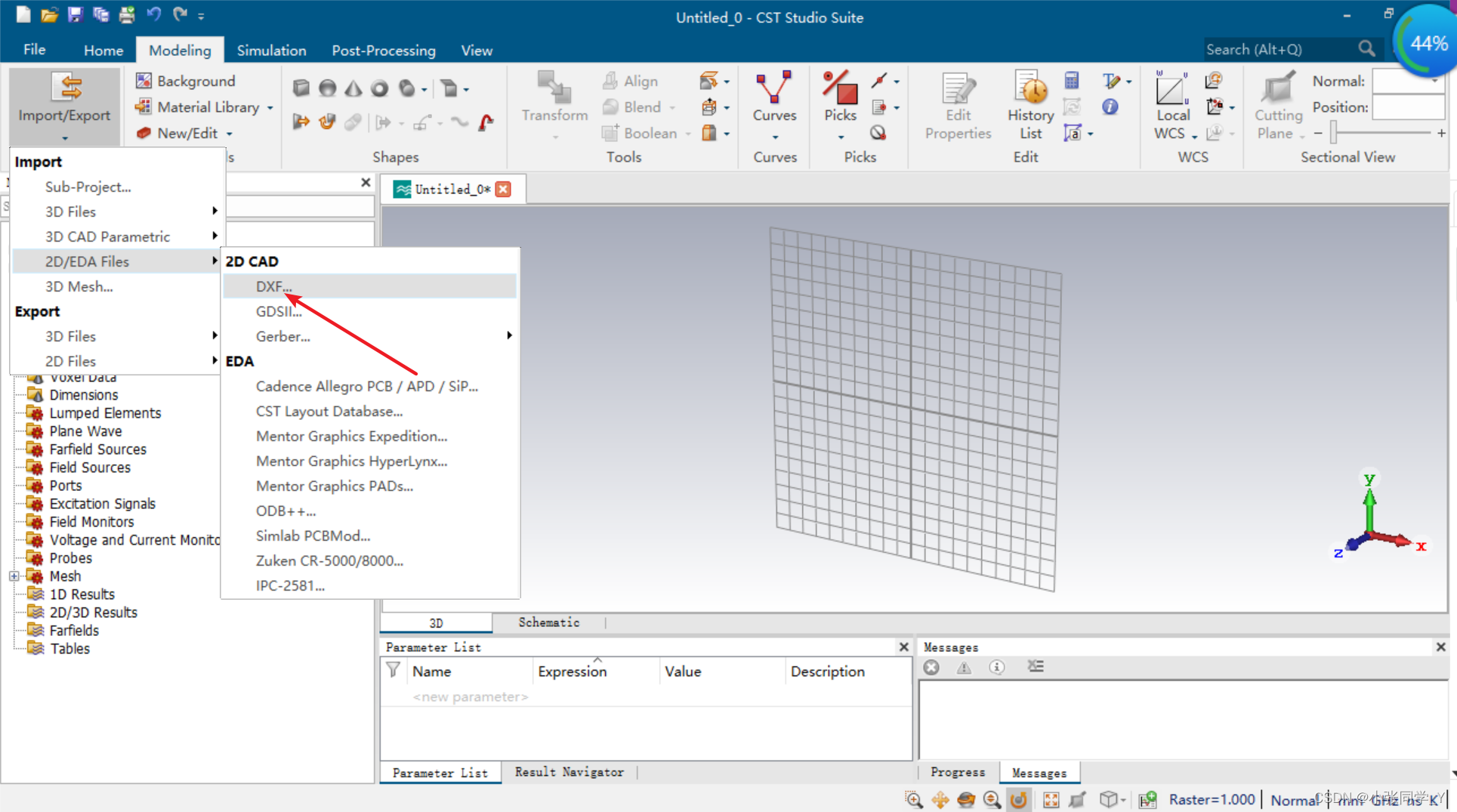
Task: Select the Sphere shape tool
Action: pyautogui.click(x=327, y=88)
